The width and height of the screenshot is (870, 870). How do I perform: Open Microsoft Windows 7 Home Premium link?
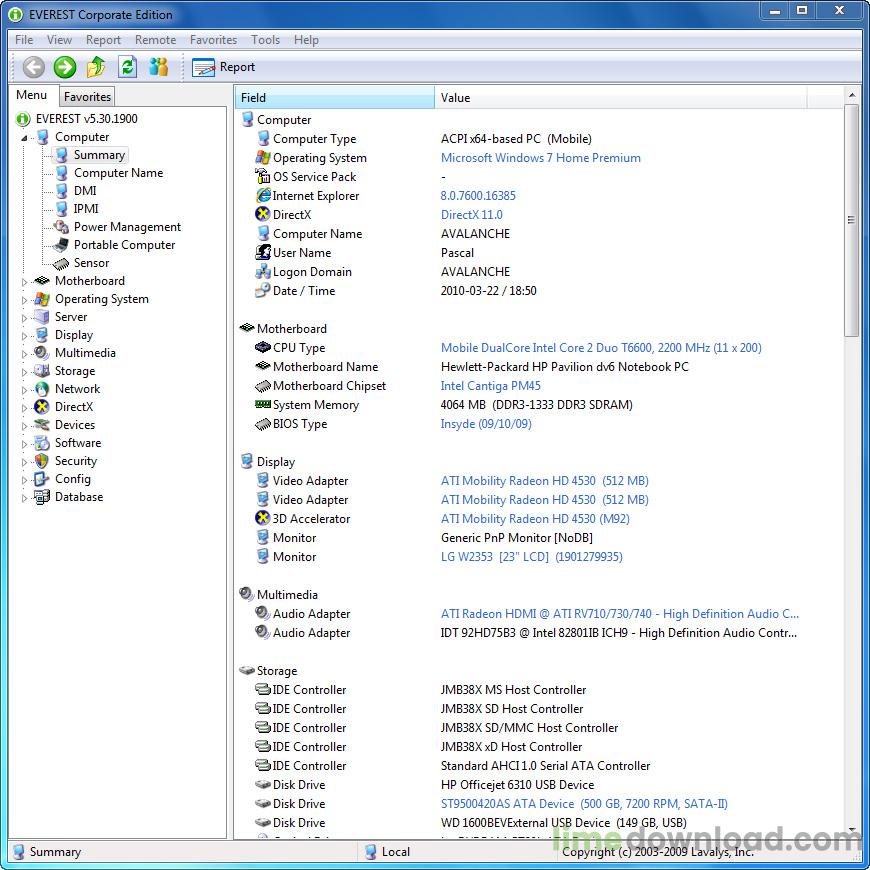point(540,158)
